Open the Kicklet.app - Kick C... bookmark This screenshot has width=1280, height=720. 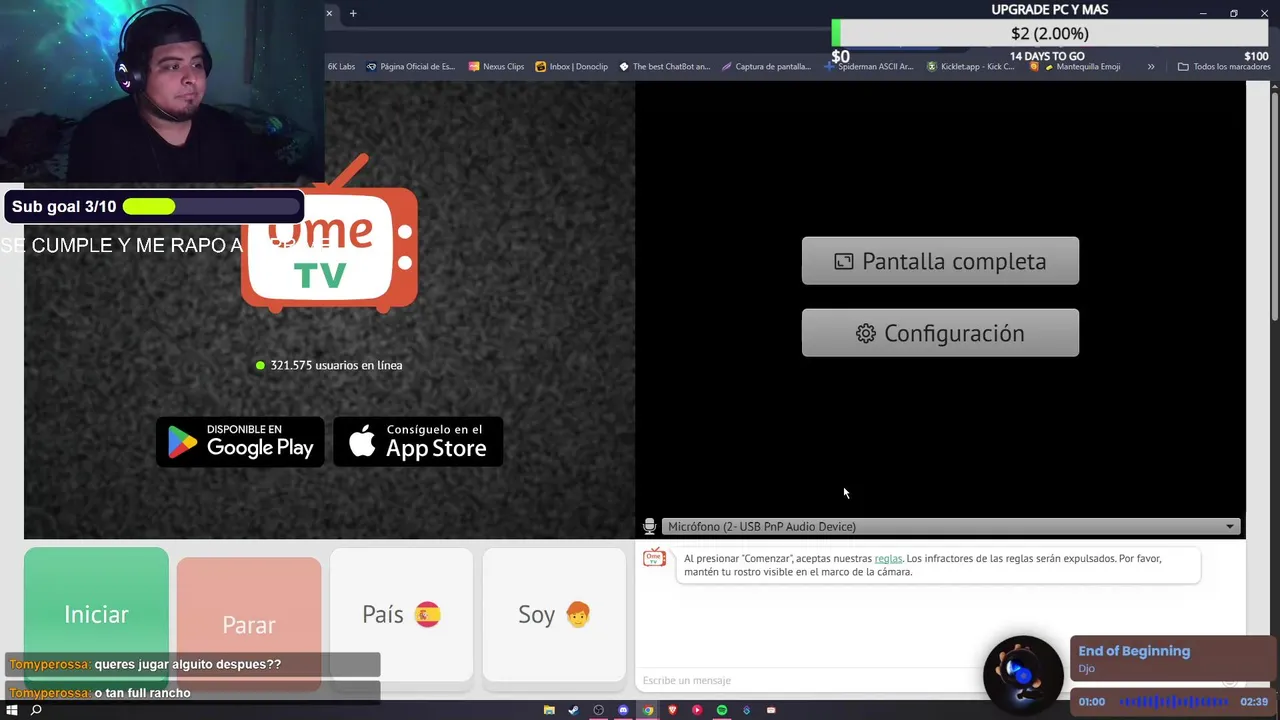point(971,67)
